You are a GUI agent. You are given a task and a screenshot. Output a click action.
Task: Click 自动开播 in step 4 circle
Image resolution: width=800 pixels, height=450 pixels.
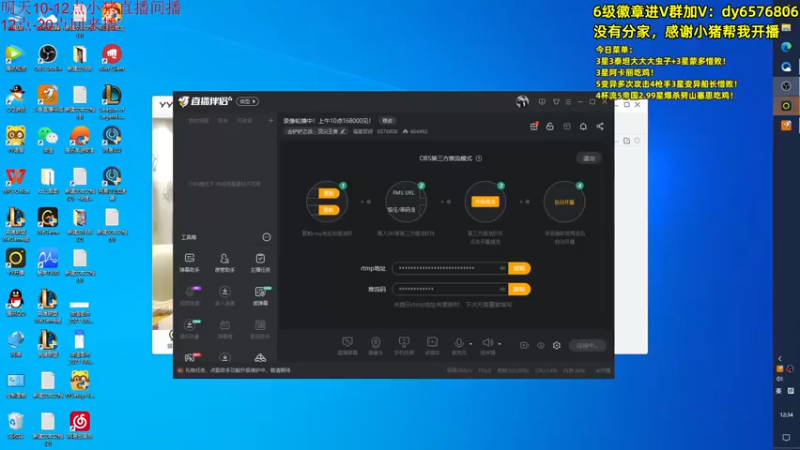[564, 202]
